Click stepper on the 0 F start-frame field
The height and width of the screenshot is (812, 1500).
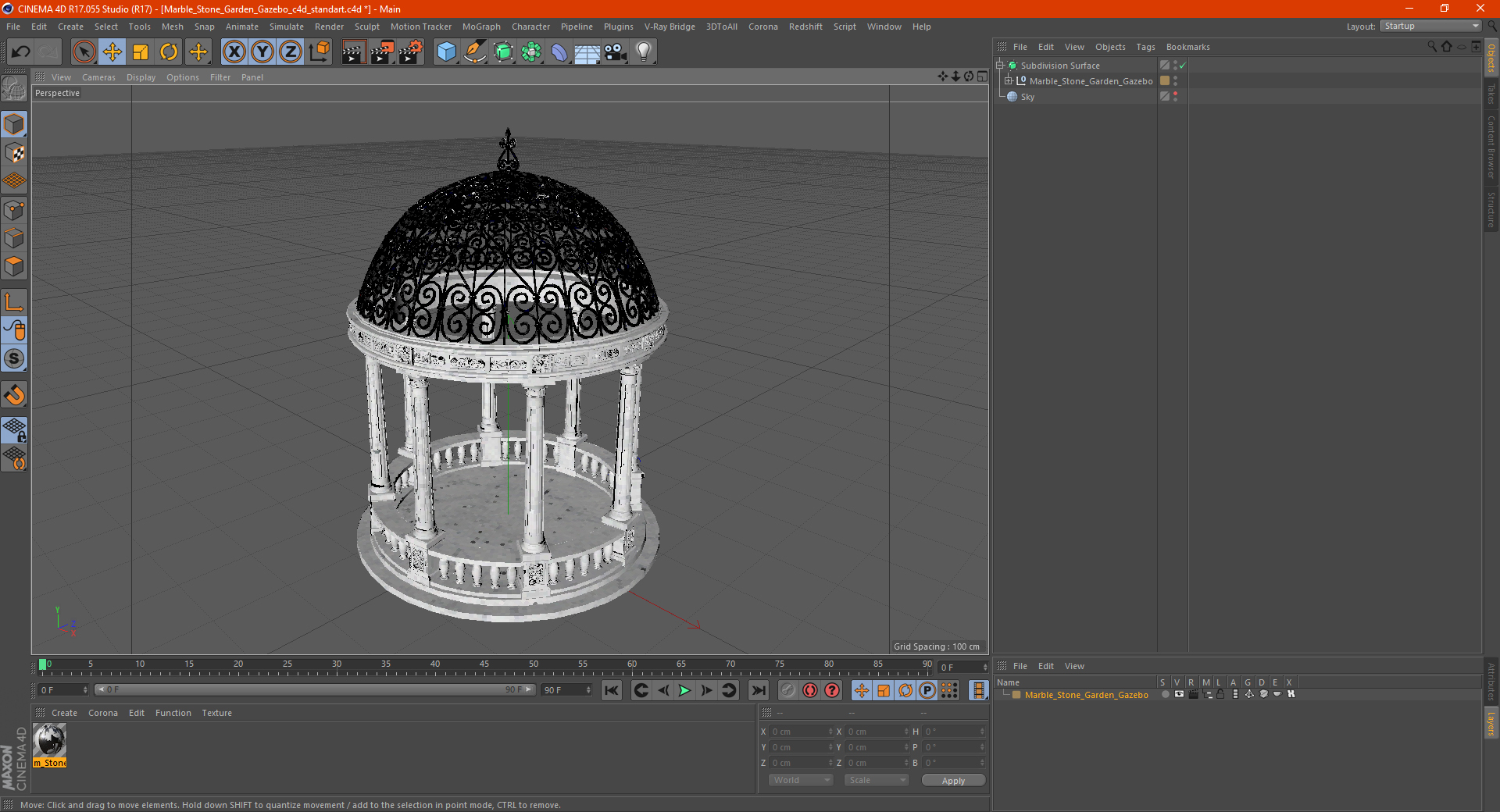pyautogui.click(x=85, y=690)
